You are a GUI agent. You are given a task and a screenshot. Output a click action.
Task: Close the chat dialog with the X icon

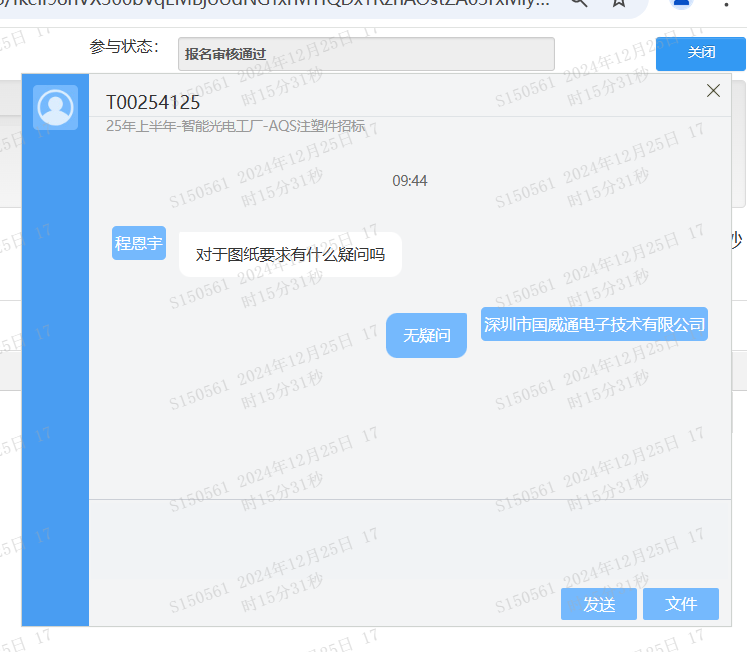713,91
